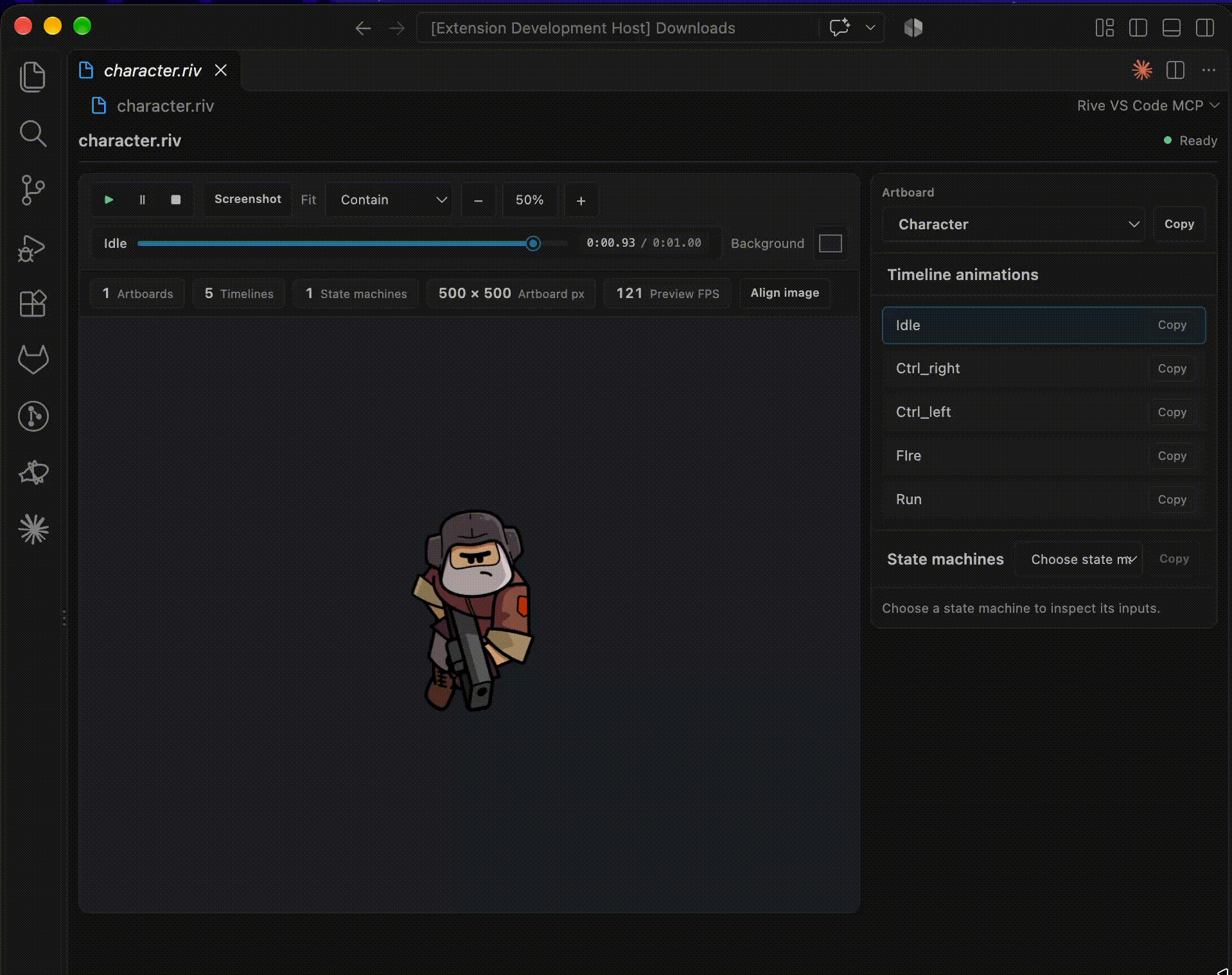Expand the Rive VS Code MCP dropdown
The width and height of the screenshot is (1232, 975).
(1147, 105)
